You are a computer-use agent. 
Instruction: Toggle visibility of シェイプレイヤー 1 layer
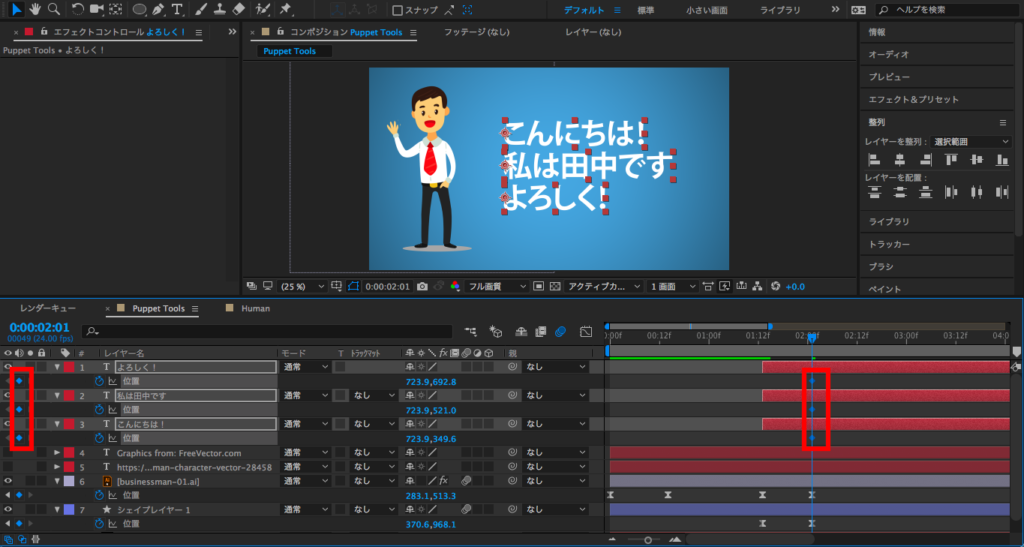[8, 509]
